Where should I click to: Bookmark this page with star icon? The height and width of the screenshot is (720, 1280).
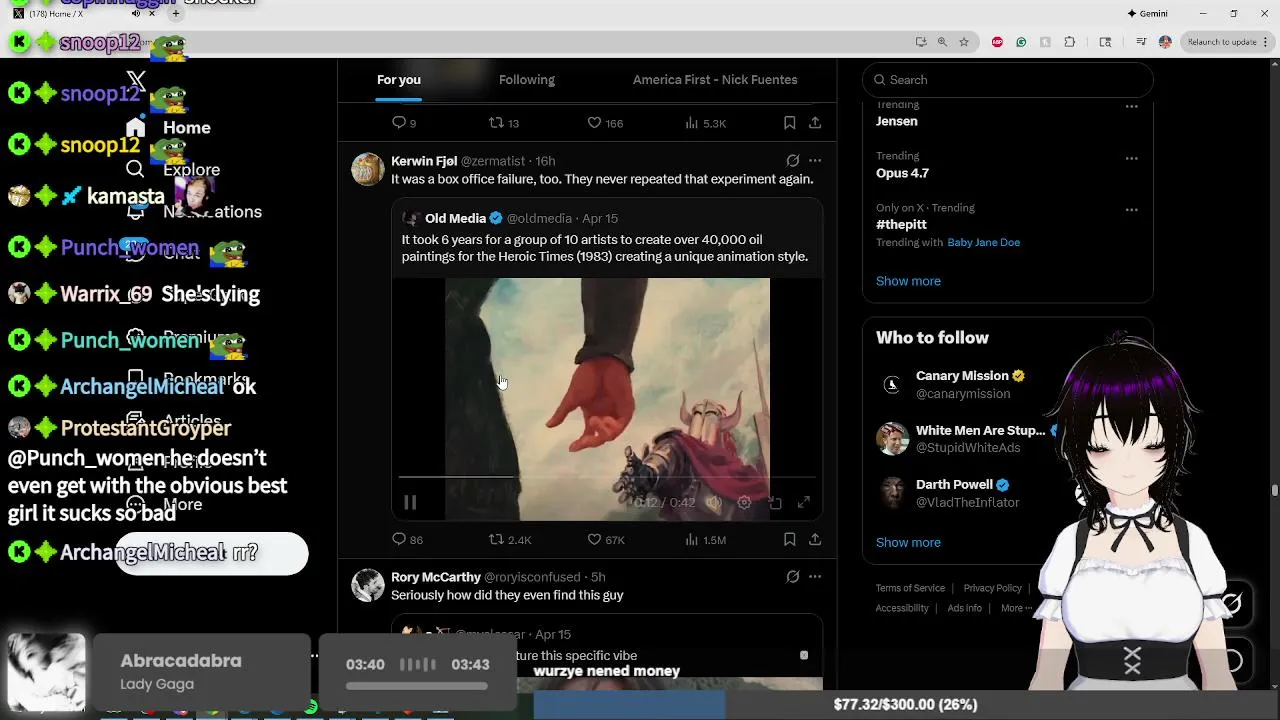click(x=964, y=42)
